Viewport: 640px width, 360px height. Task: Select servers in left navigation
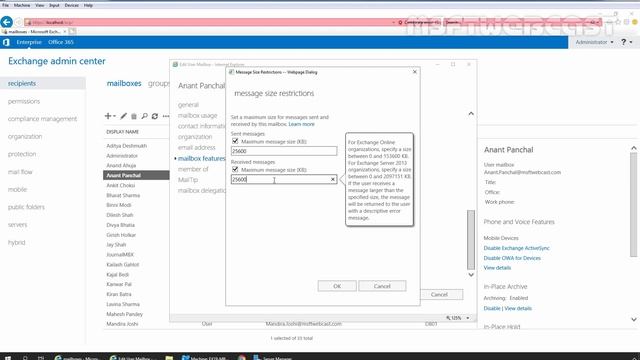pos(18,224)
